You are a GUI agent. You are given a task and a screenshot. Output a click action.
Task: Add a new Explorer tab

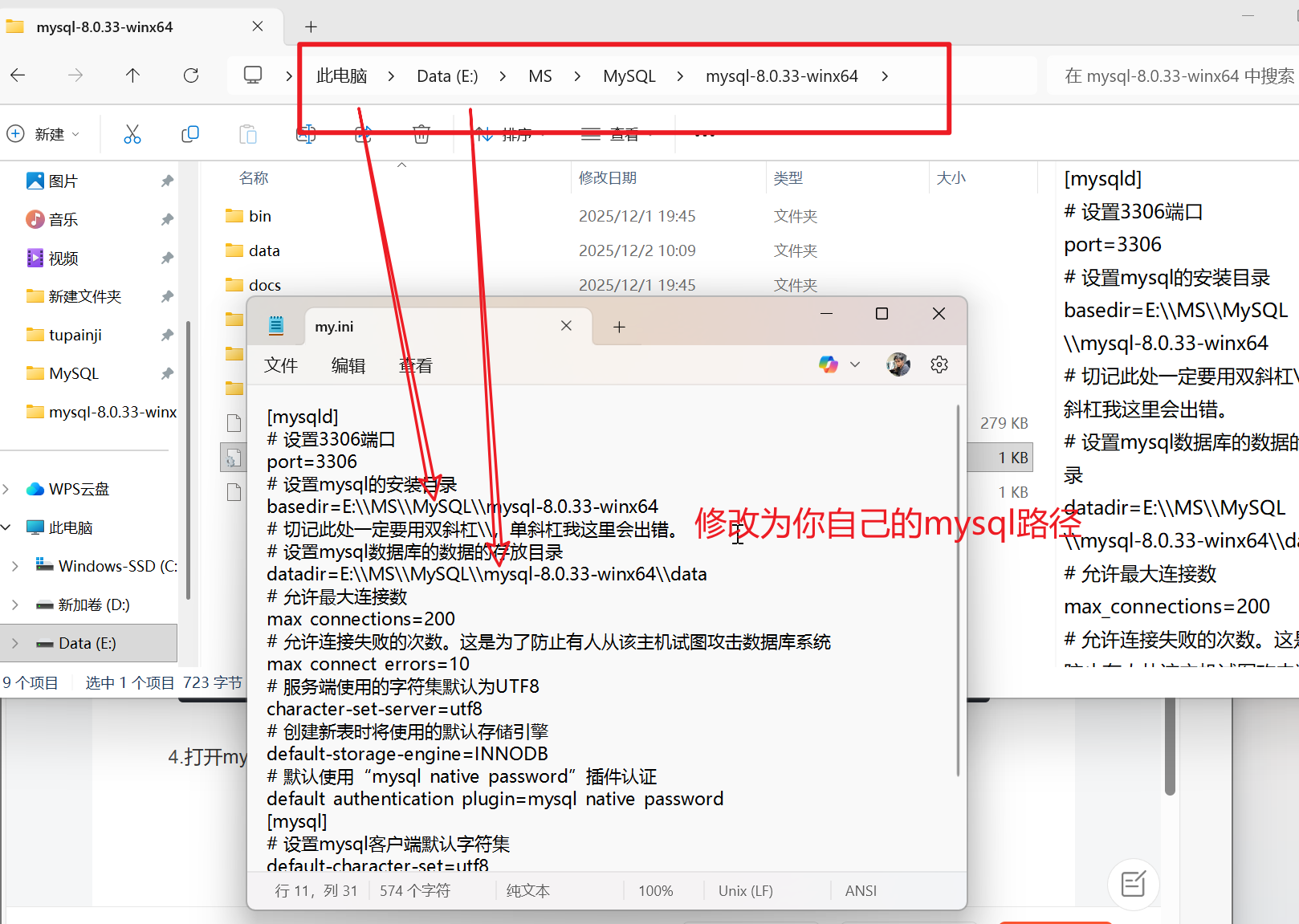click(311, 26)
